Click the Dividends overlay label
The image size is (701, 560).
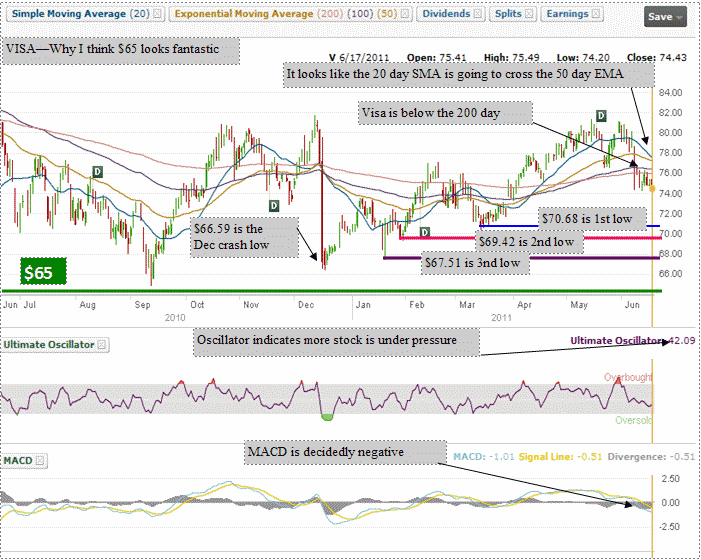(x=446, y=14)
